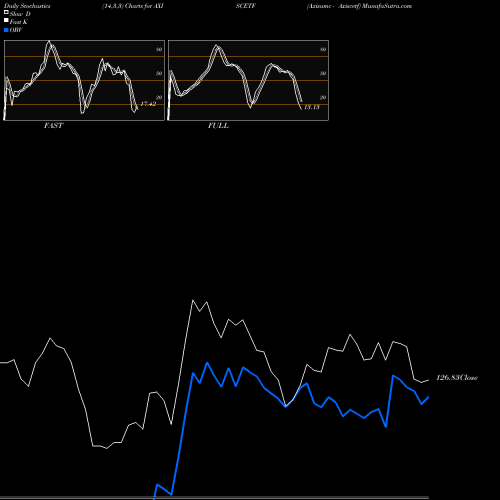Click the Fast K legend text
500x500 pixels.
(19, 22)
